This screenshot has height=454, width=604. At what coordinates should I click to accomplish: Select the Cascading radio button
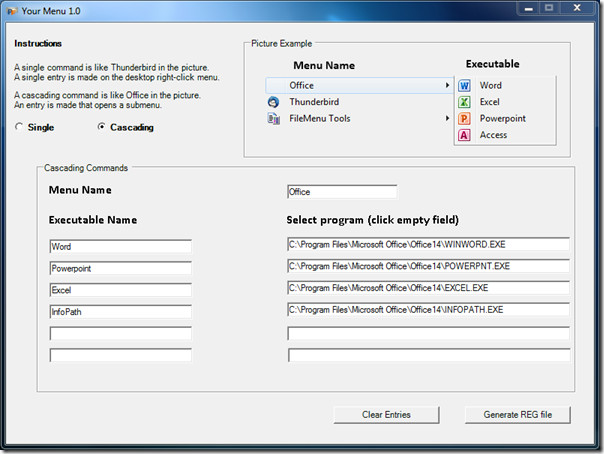(101, 127)
